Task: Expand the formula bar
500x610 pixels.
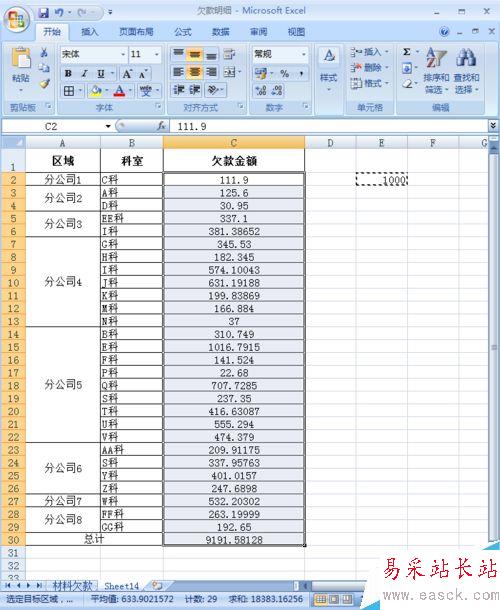Action: pos(493,125)
